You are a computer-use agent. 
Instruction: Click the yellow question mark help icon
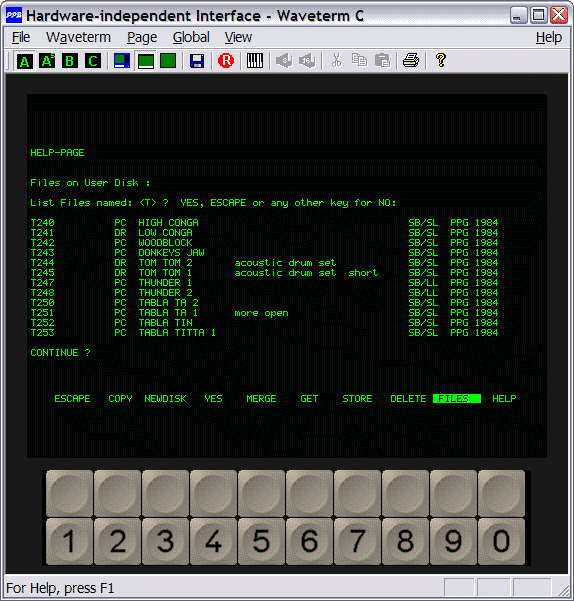tap(441, 61)
